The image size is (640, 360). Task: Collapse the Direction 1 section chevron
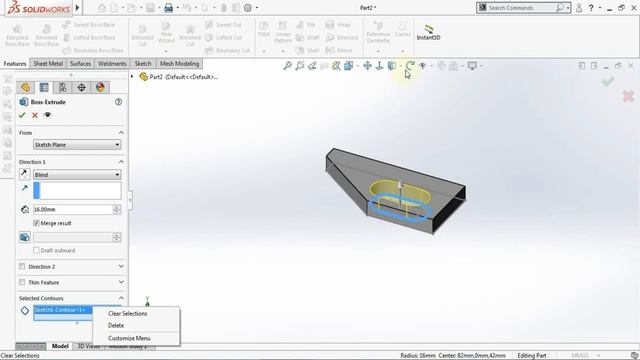[x=121, y=162]
